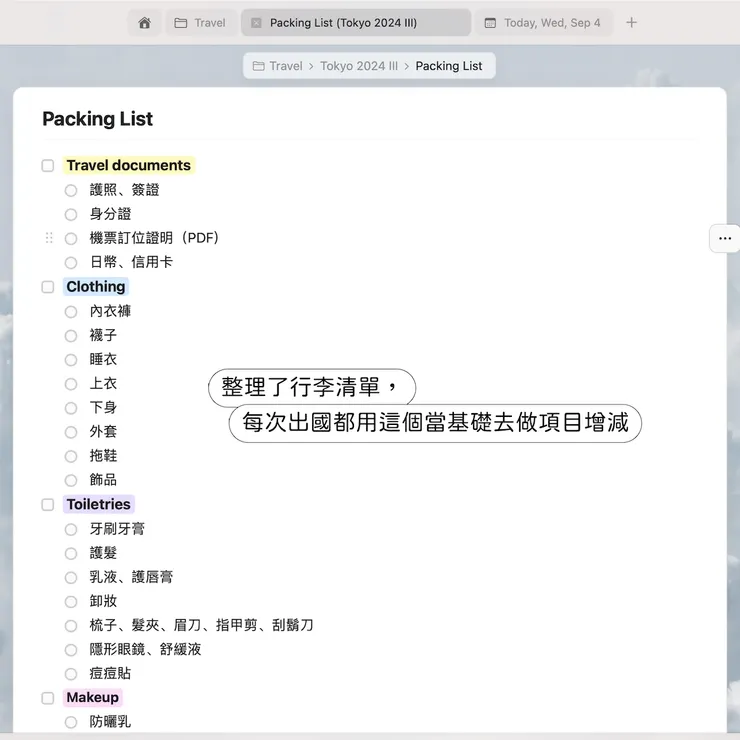Open the Today, Wed, Sep 4 tab
This screenshot has width=740, height=740.
coord(543,23)
